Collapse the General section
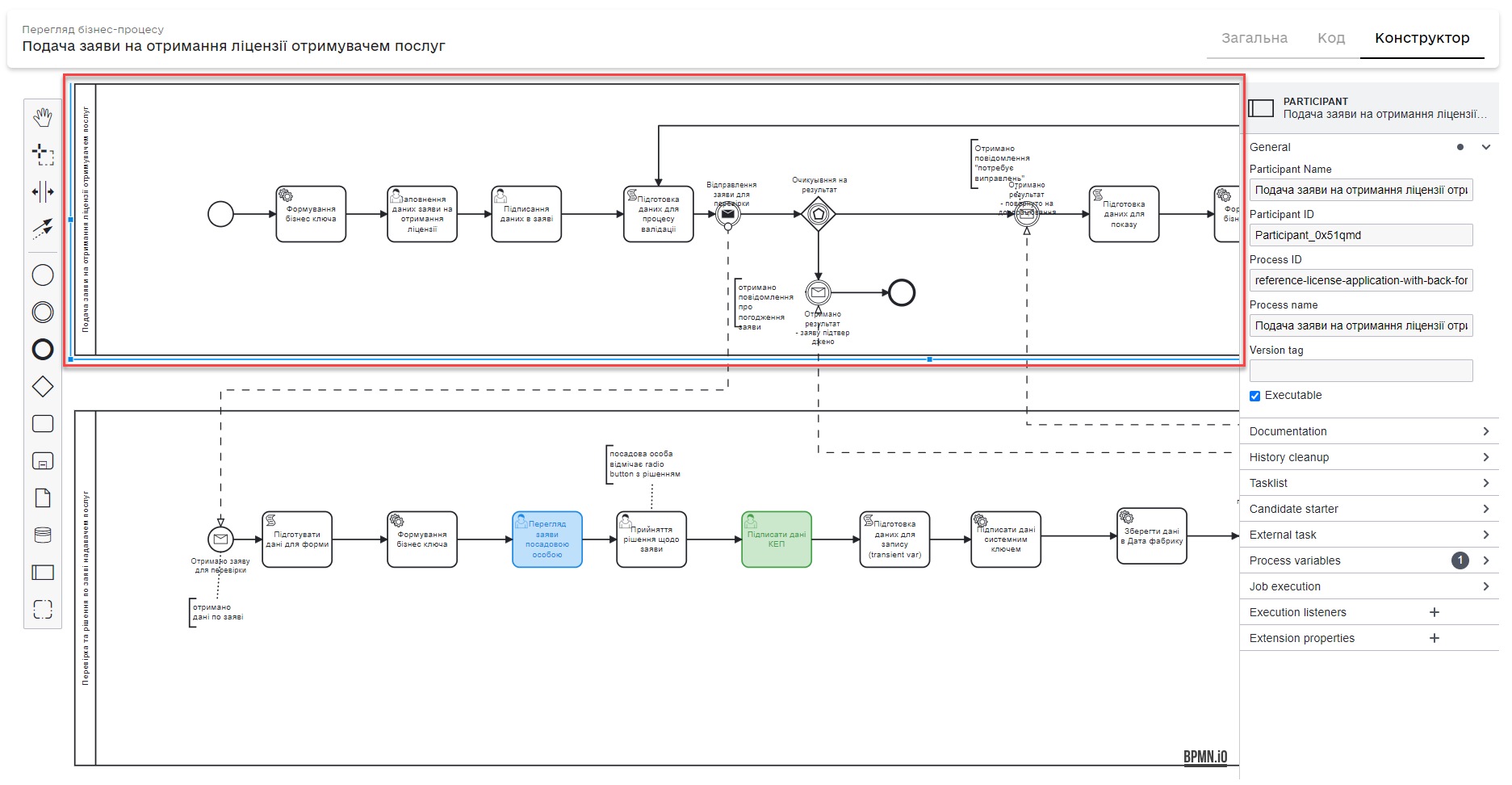This screenshot has height=785, width=1512. click(1485, 147)
